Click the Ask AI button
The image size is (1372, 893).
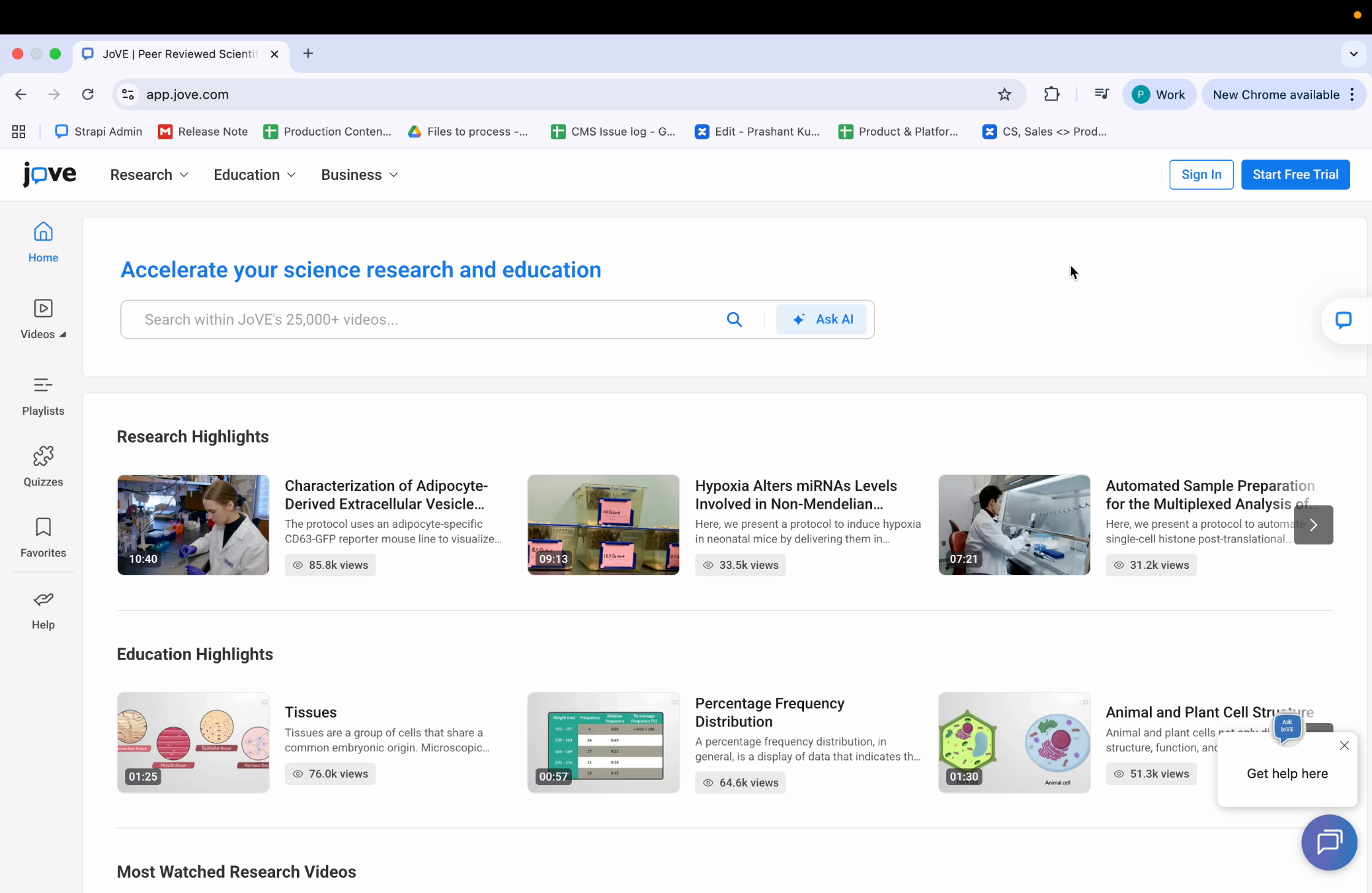821,319
